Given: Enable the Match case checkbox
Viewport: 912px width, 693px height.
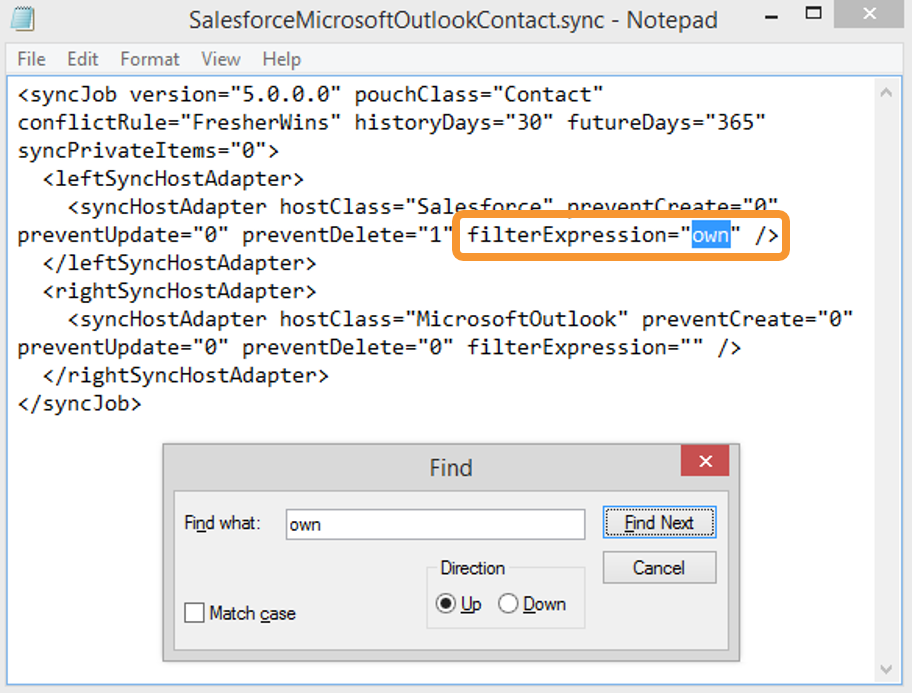Looking at the screenshot, I should click(x=194, y=613).
